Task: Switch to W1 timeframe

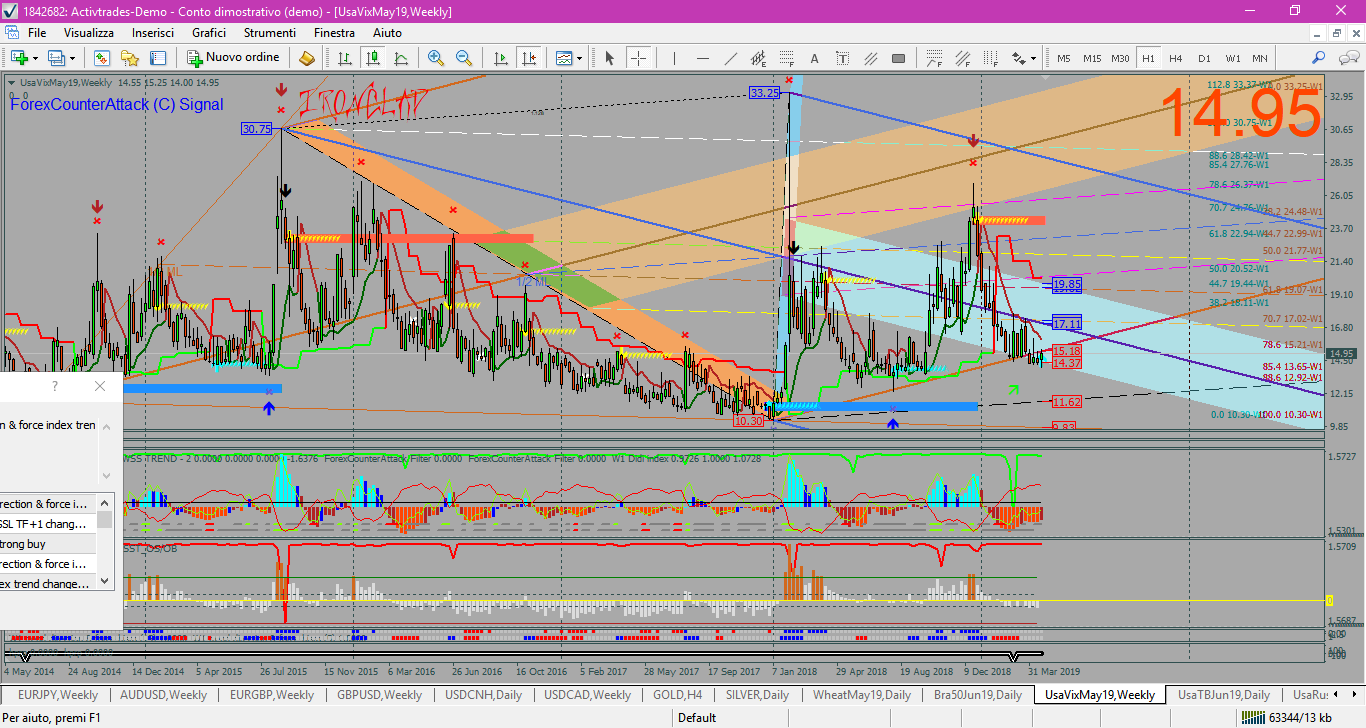Action: pos(1233,58)
